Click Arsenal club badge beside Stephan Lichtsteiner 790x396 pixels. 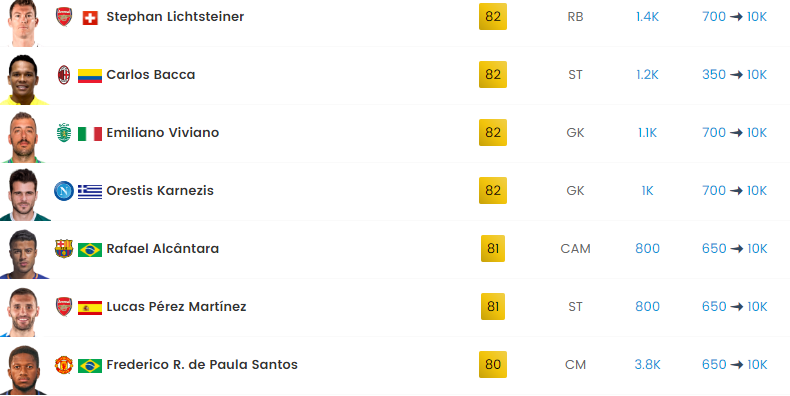[63, 17]
